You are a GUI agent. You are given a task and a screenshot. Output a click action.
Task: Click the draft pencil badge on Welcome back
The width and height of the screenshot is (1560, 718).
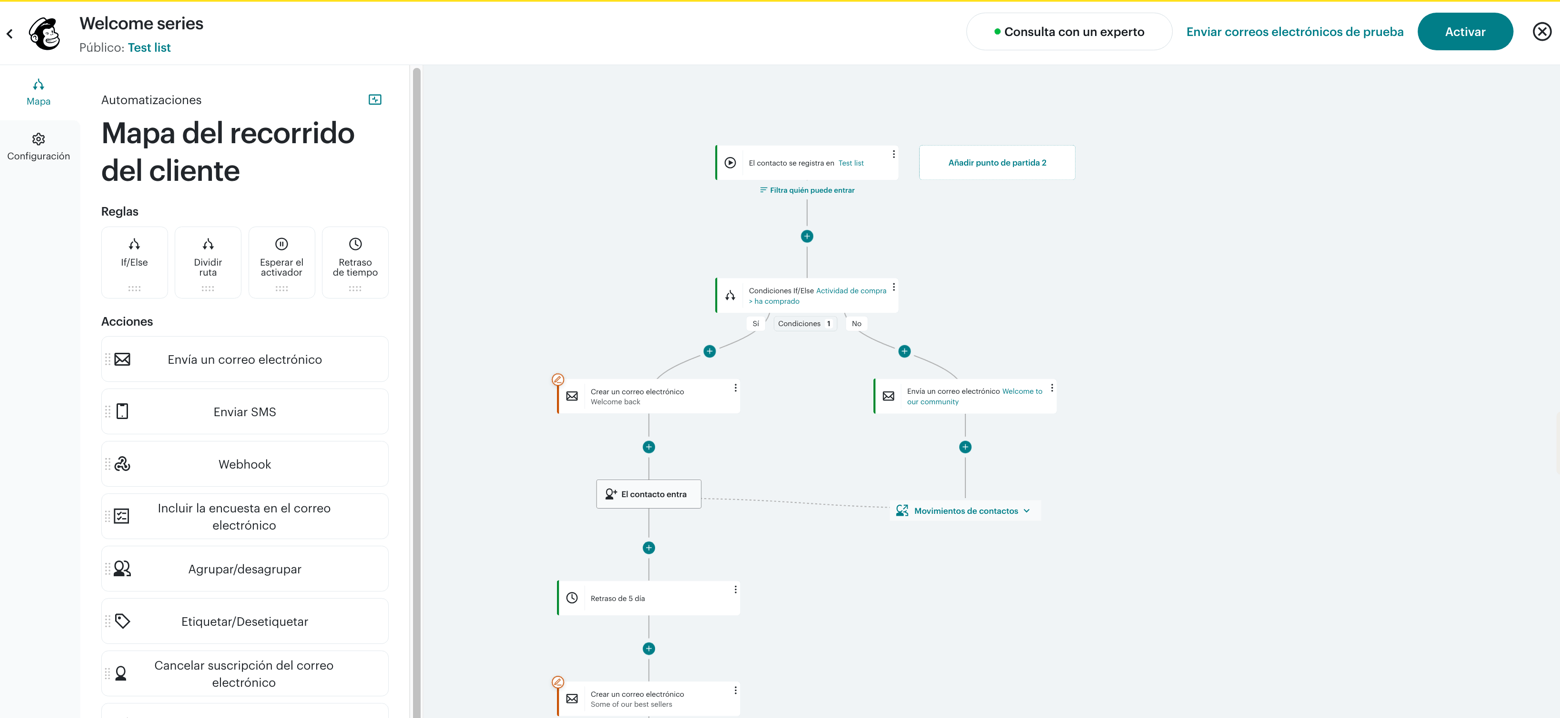tap(558, 380)
